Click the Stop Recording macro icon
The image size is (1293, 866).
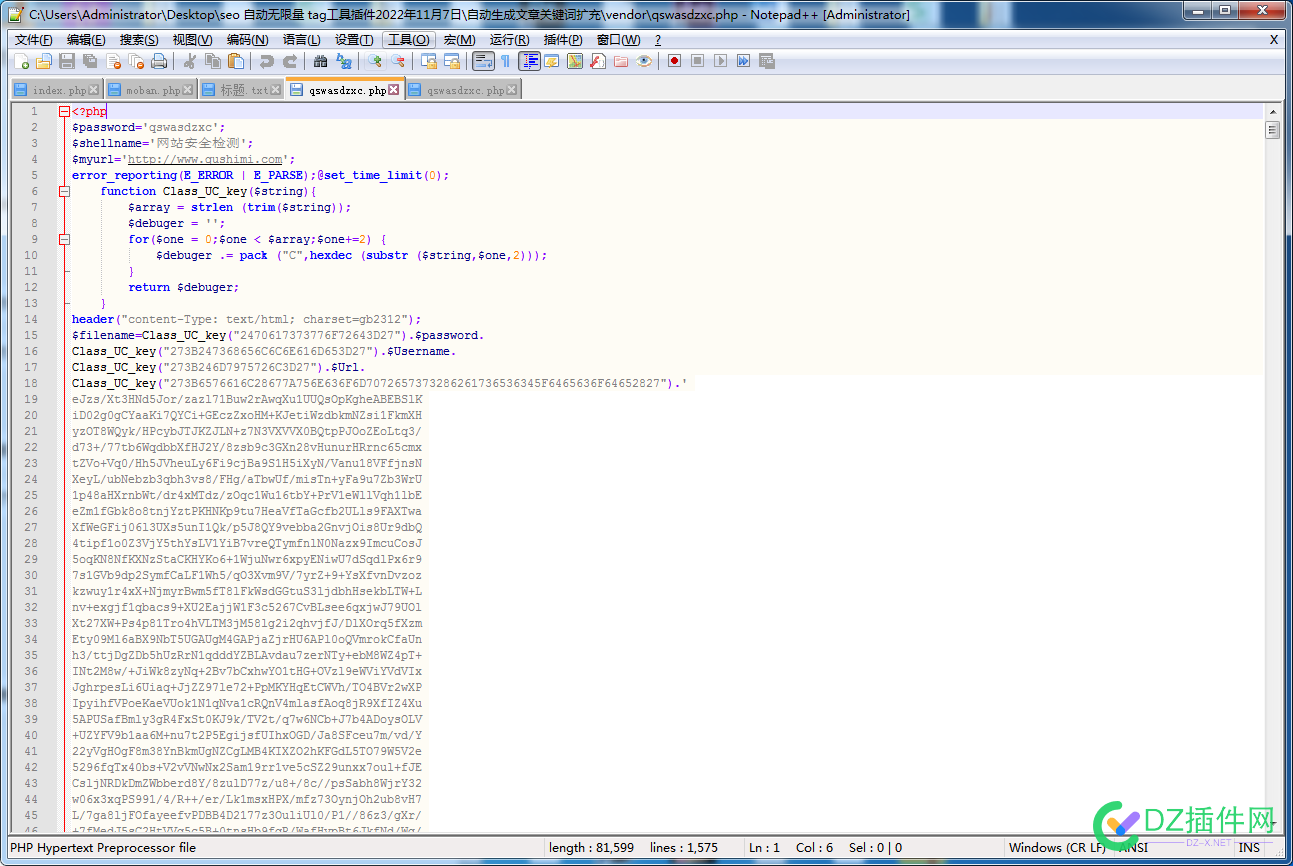tap(697, 61)
